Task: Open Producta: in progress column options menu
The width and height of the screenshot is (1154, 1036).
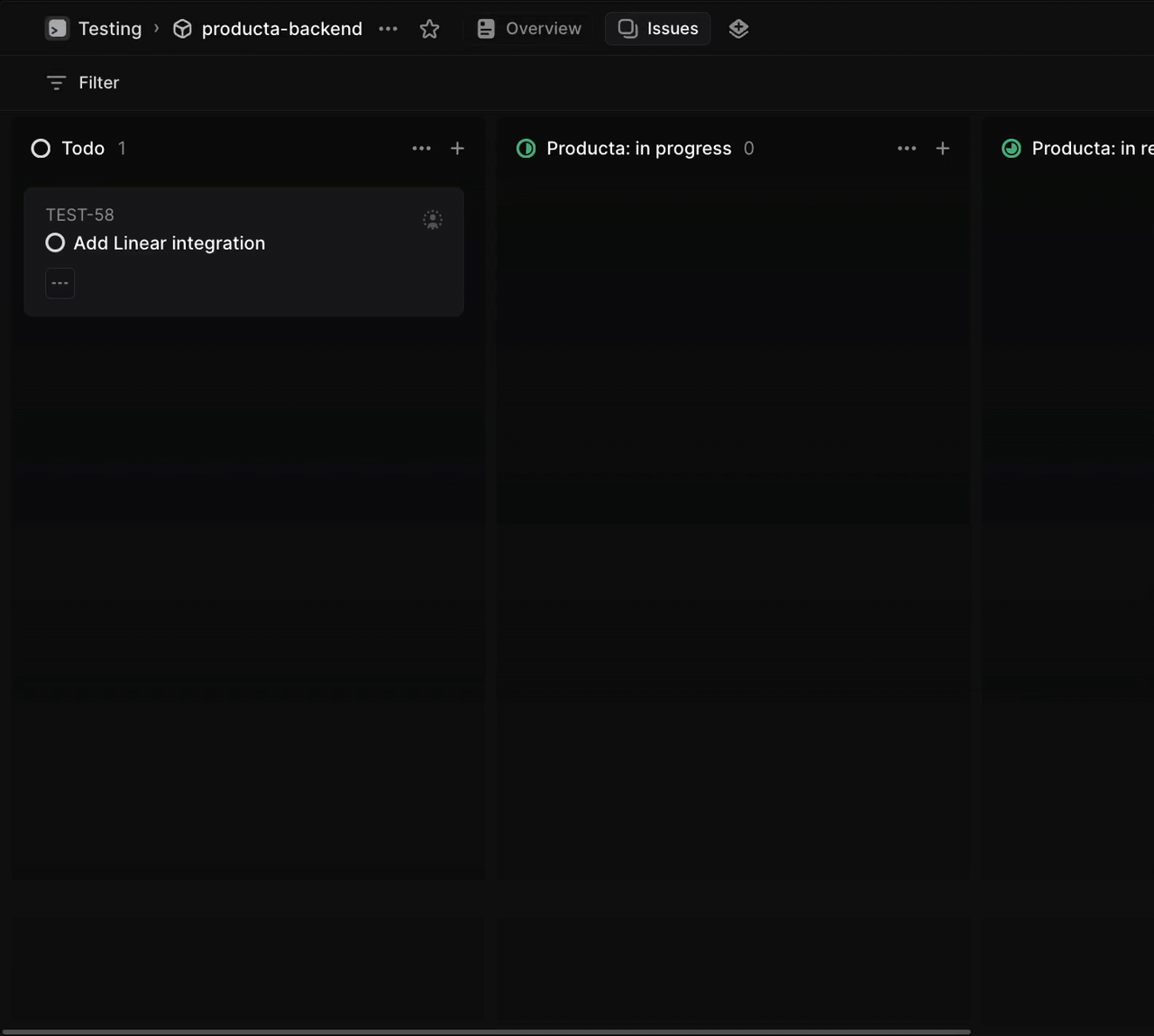Action: [906, 149]
